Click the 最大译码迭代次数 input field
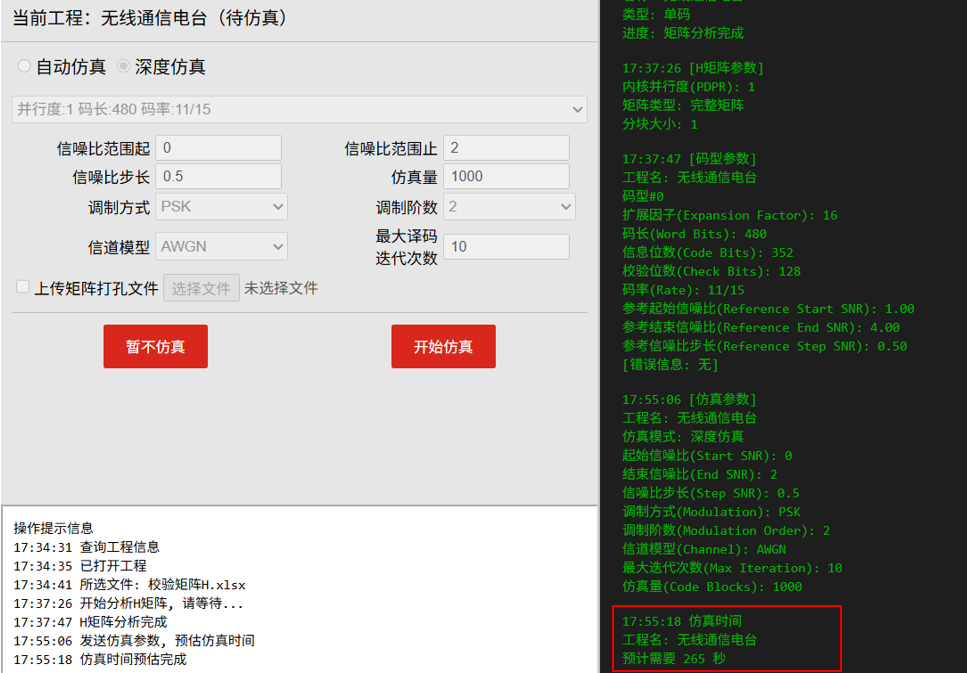The width and height of the screenshot is (967, 673). (x=505, y=246)
